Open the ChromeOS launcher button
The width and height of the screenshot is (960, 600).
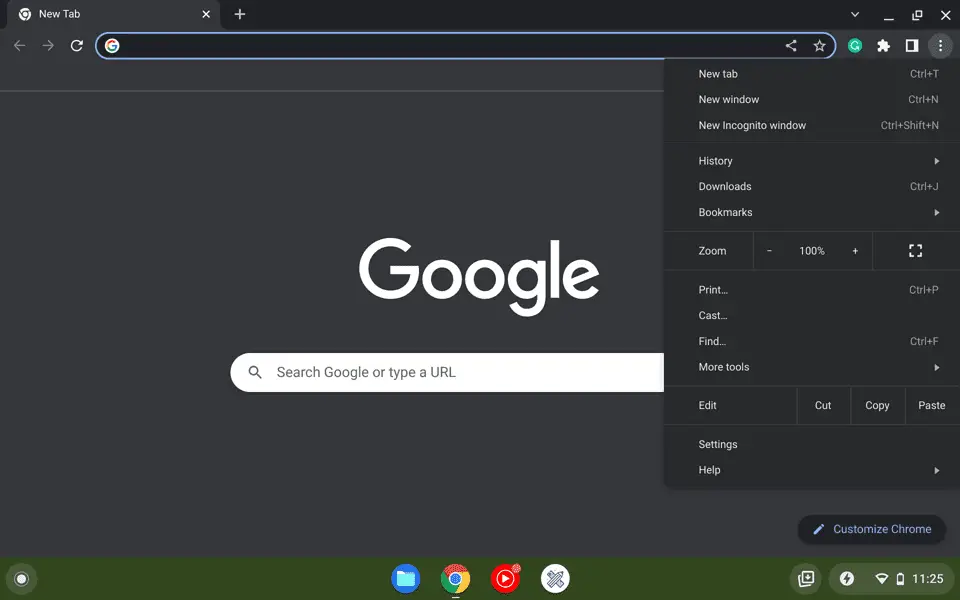tap(21, 578)
